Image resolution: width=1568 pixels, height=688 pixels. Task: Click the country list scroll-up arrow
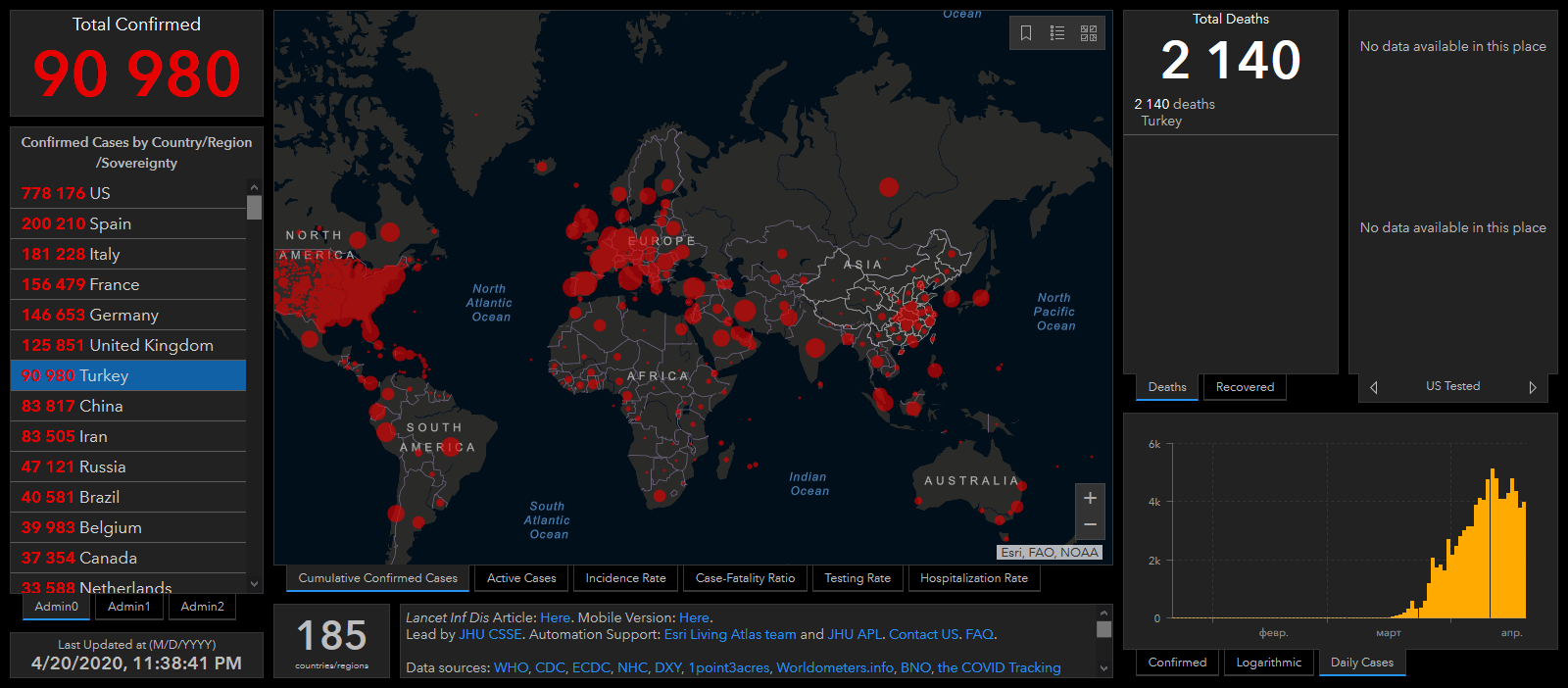(x=254, y=187)
